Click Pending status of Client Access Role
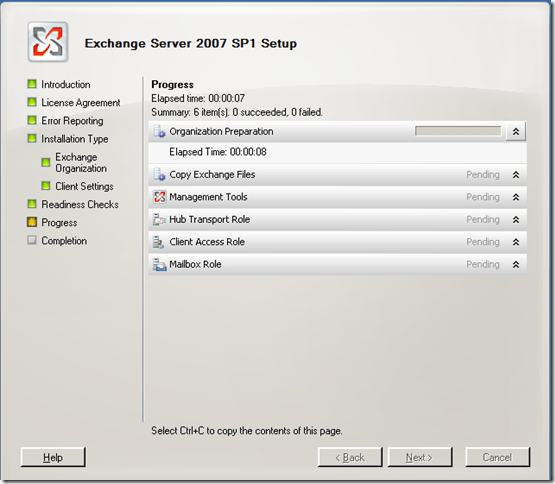Image resolution: width=555 pixels, height=484 pixels. coord(483,242)
